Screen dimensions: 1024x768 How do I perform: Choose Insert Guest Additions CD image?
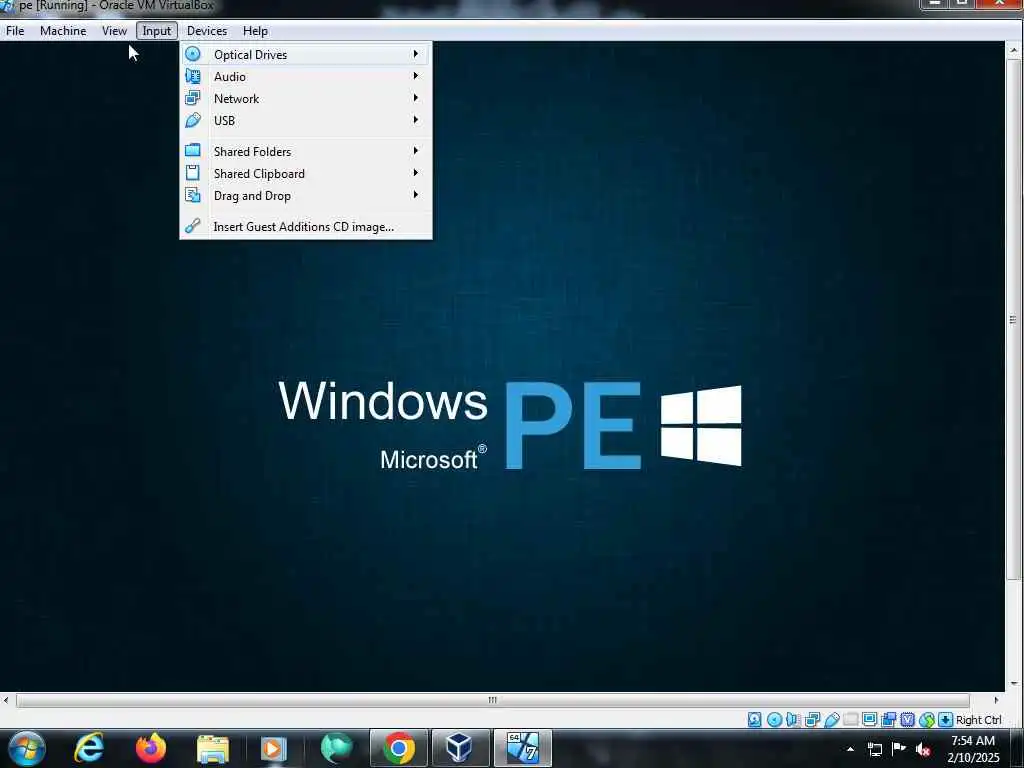pyautogui.click(x=306, y=227)
